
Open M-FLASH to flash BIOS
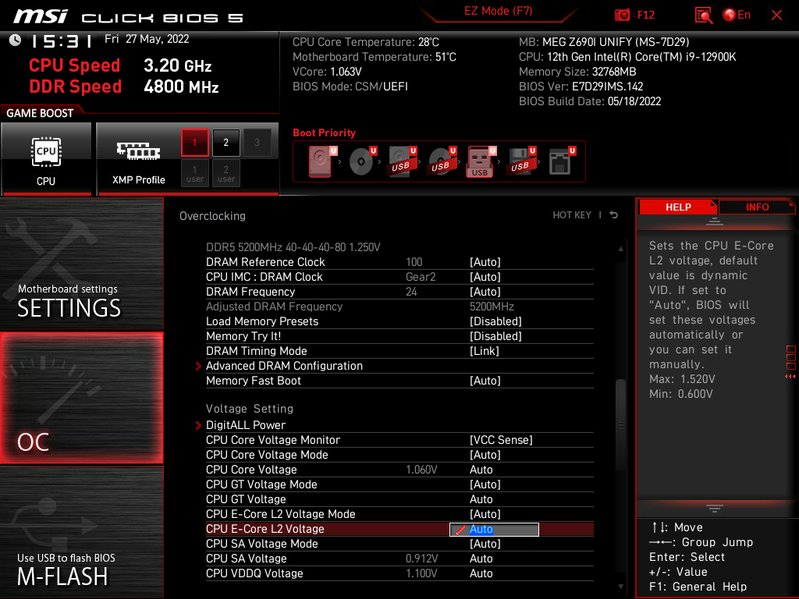[x=82, y=532]
